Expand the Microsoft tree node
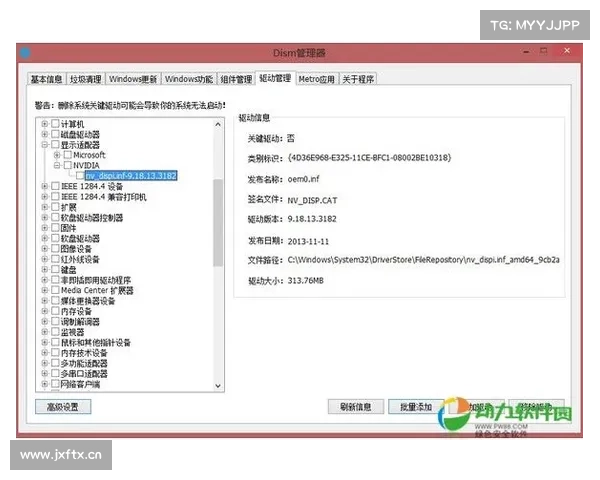600x480 pixels. click(x=57, y=155)
